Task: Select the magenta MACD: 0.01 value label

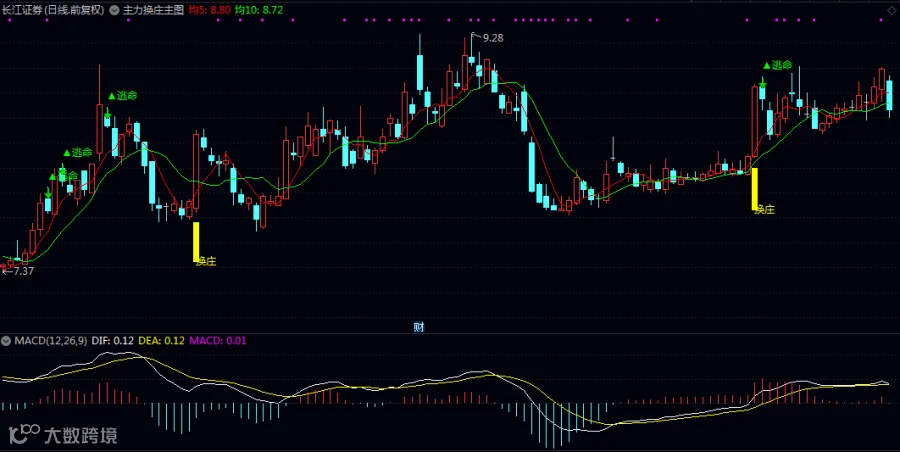Action: 218,341
